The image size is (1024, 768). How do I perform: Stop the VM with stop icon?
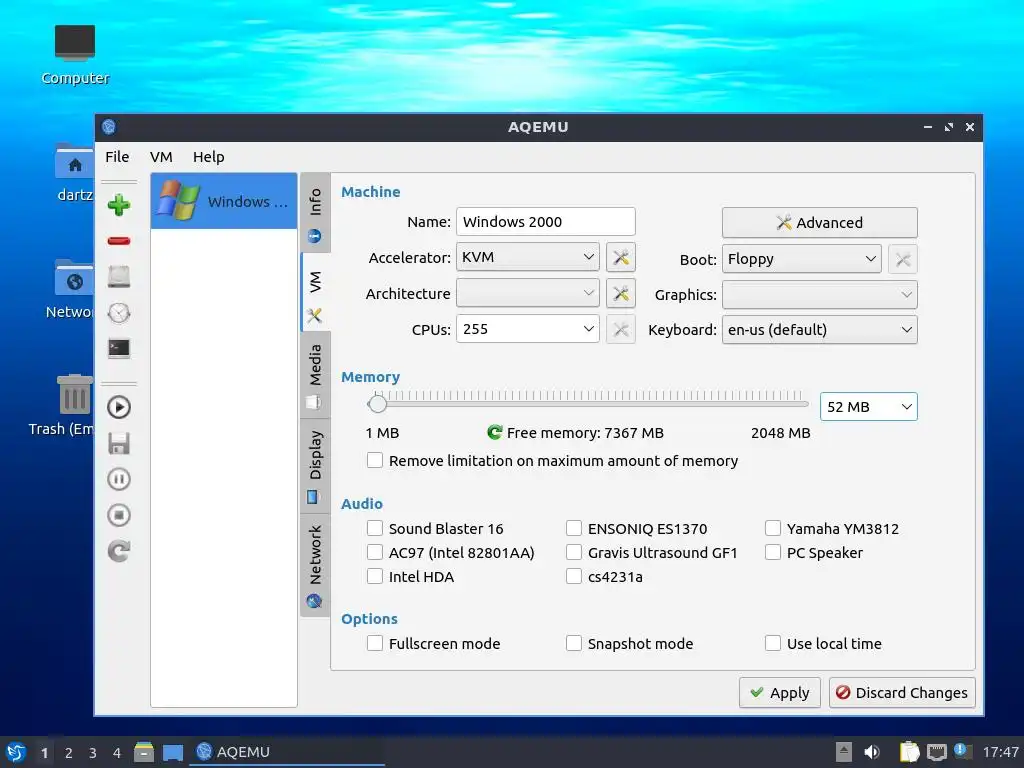coord(119,515)
